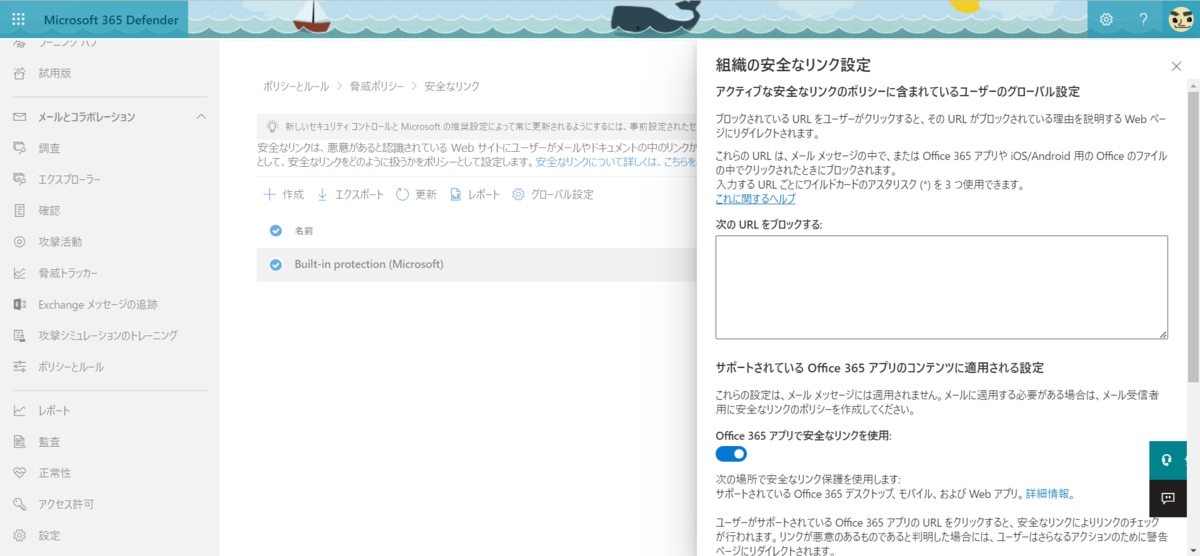
Task: Click the 監査 sidebar icon
Action: [19, 441]
